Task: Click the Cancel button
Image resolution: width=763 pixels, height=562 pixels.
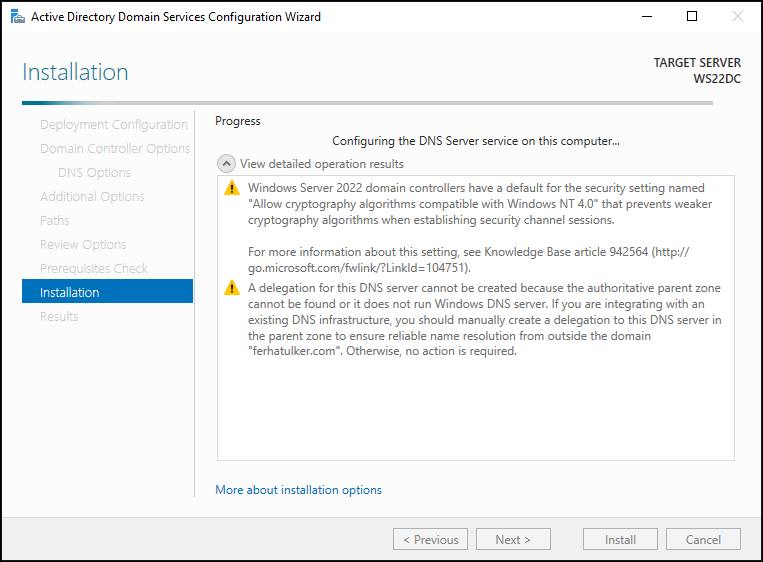Action: tap(703, 539)
